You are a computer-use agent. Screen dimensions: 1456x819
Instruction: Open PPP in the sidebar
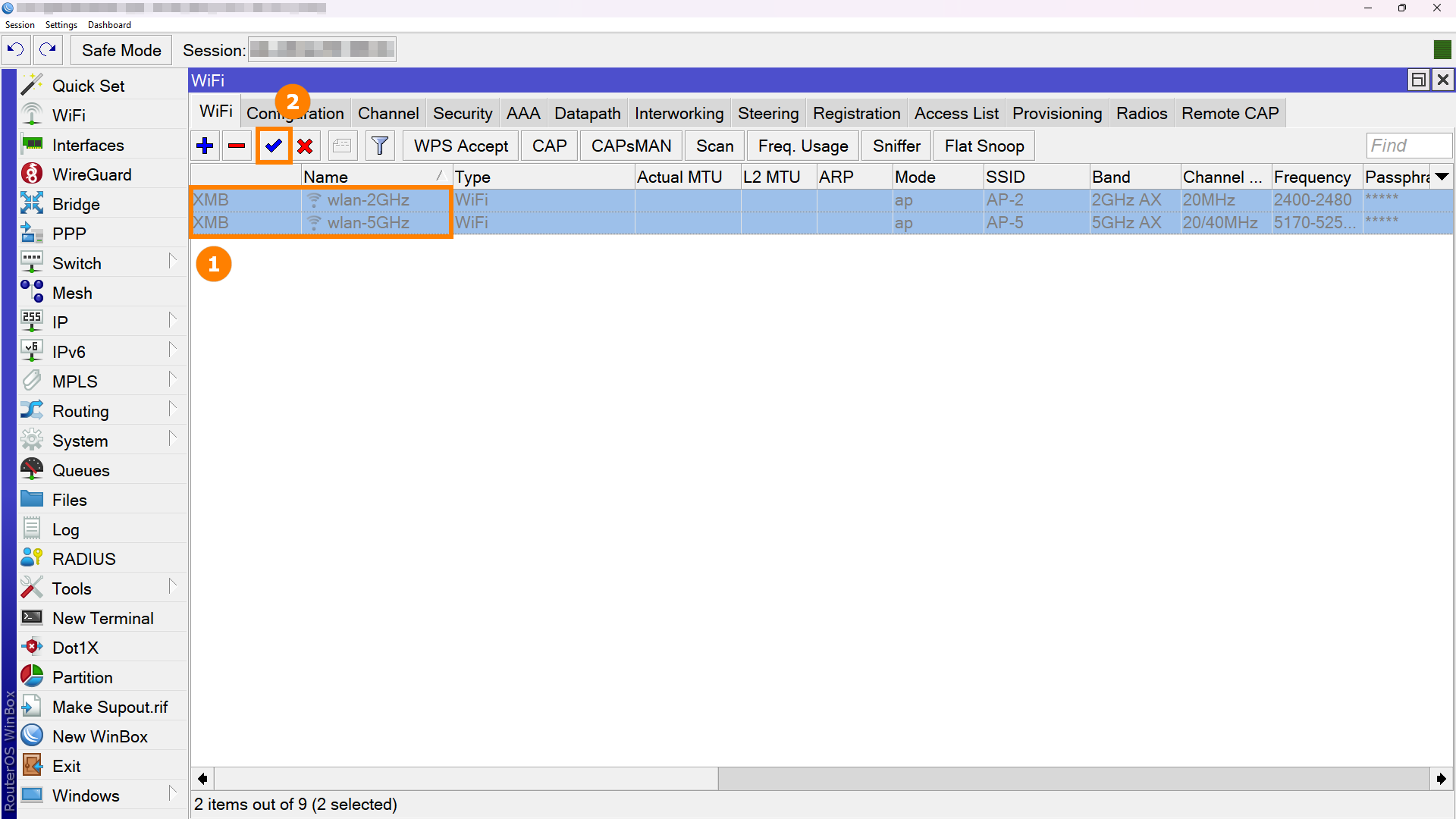pyautogui.click(x=102, y=234)
